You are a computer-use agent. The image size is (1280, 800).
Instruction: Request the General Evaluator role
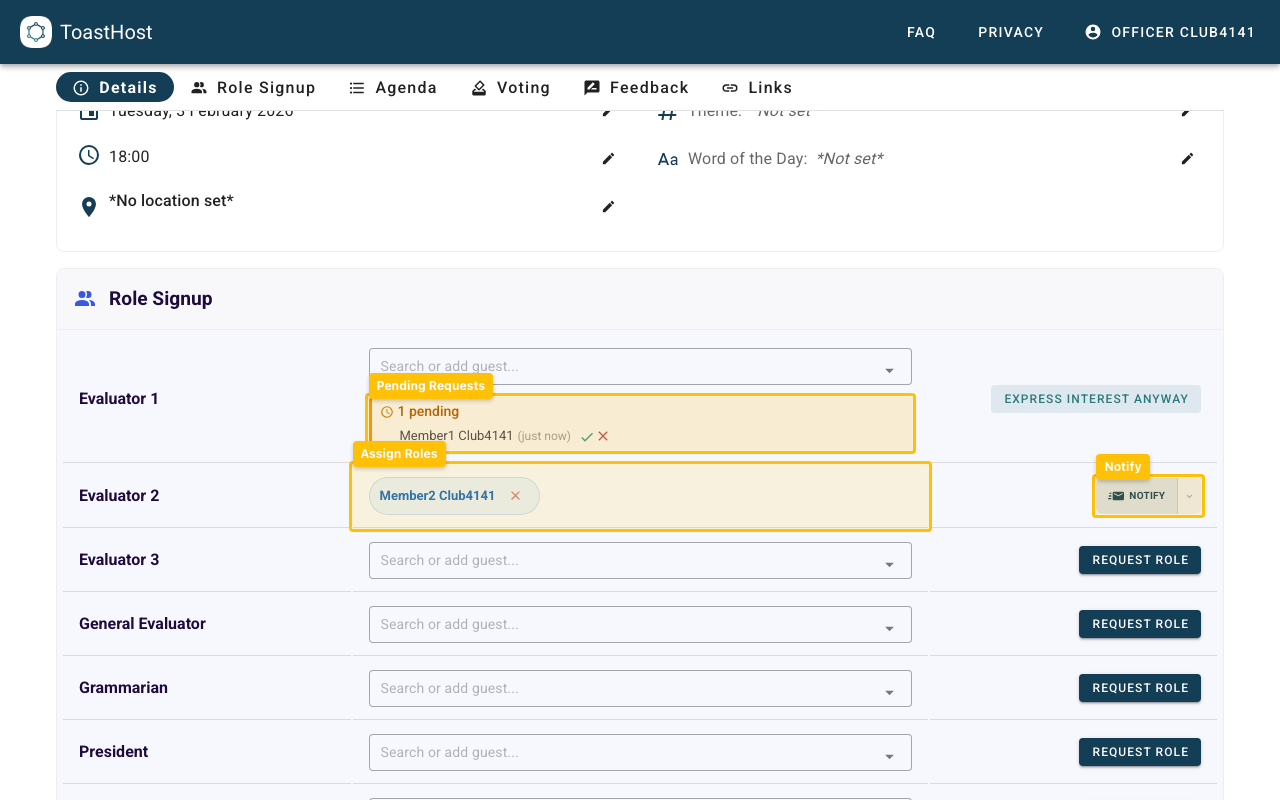click(x=1139, y=623)
